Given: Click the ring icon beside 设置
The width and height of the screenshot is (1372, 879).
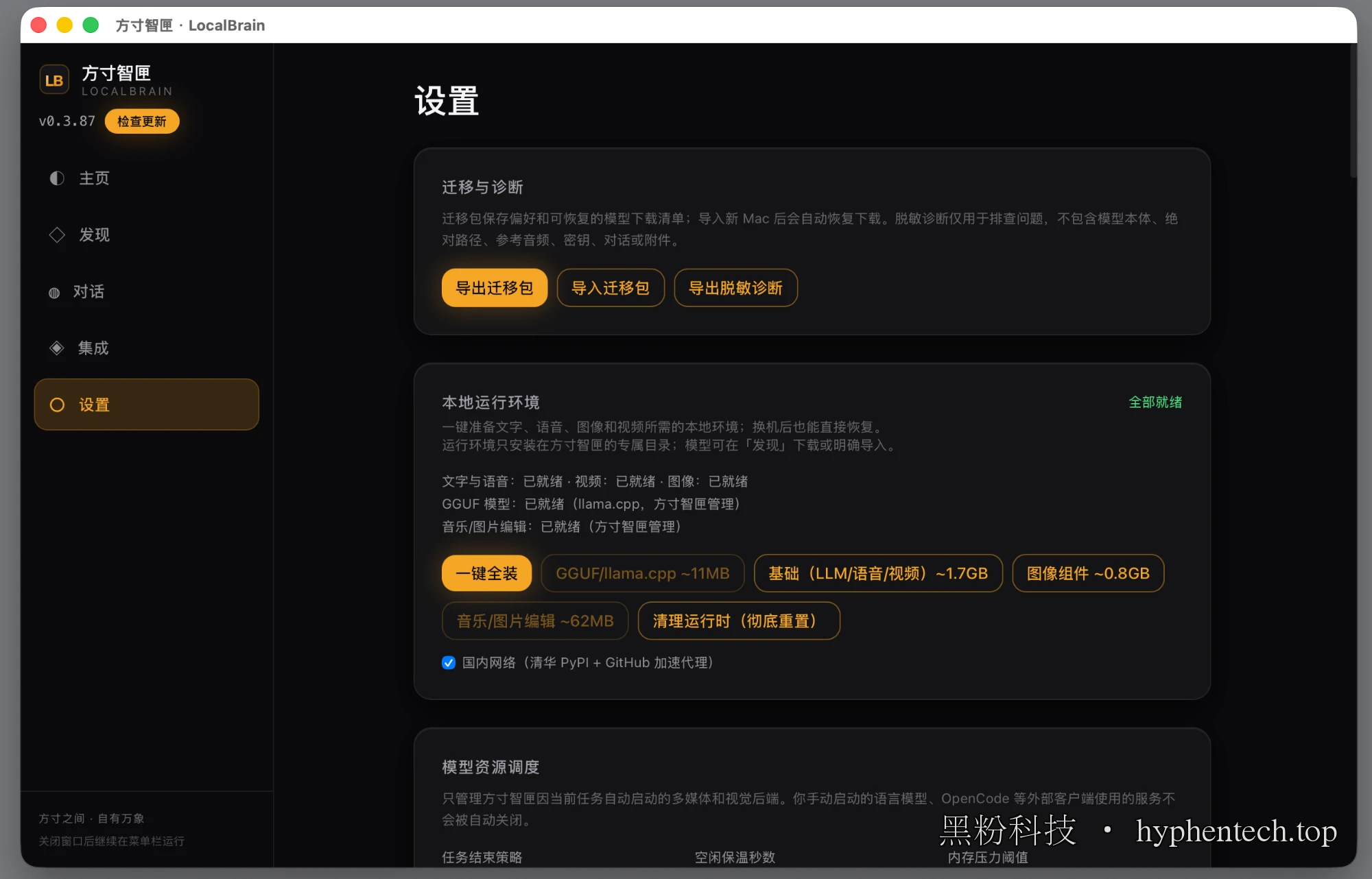Looking at the screenshot, I should (x=57, y=405).
